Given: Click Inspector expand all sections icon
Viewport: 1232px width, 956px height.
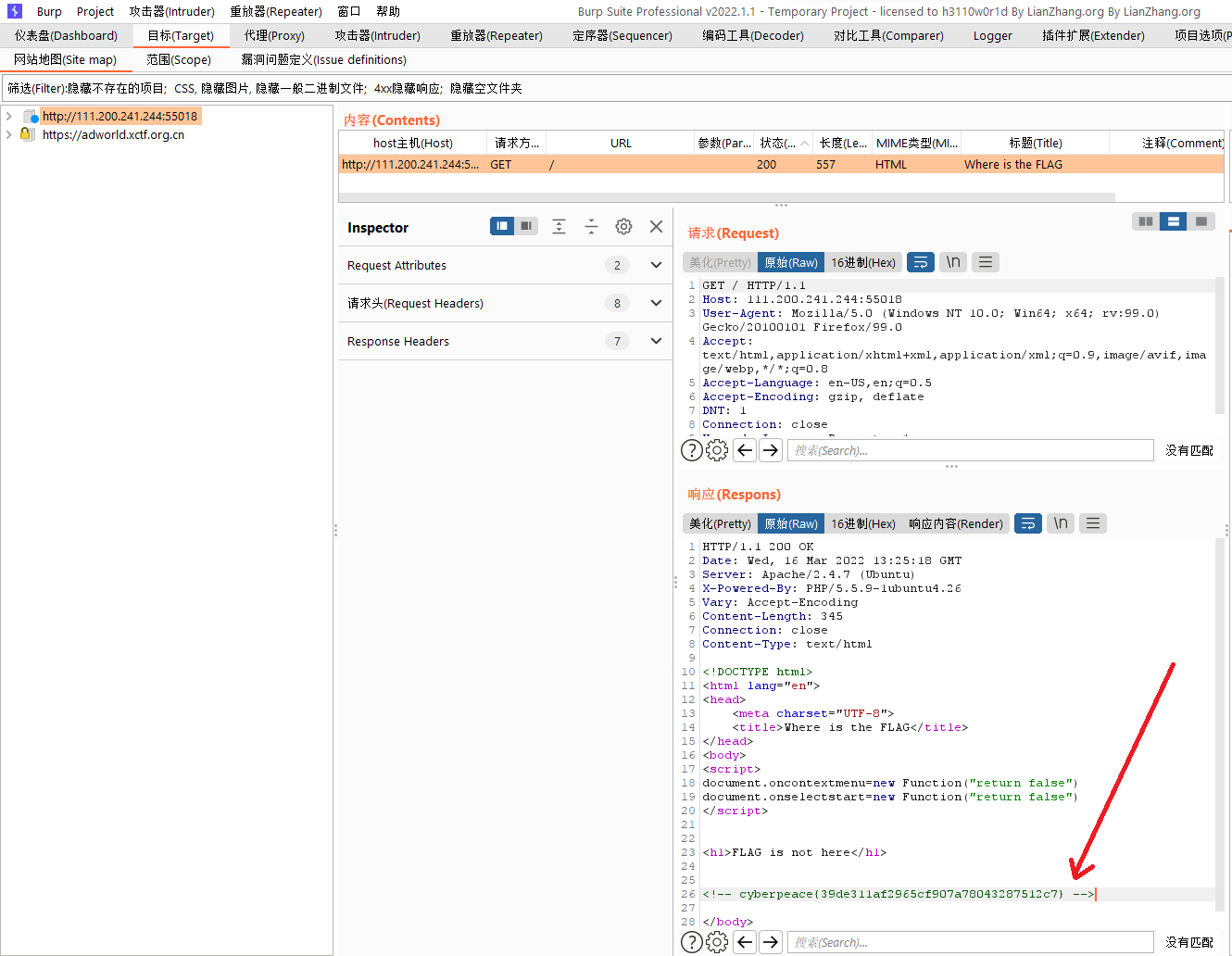Looking at the screenshot, I should pyautogui.click(x=559, y=226).
